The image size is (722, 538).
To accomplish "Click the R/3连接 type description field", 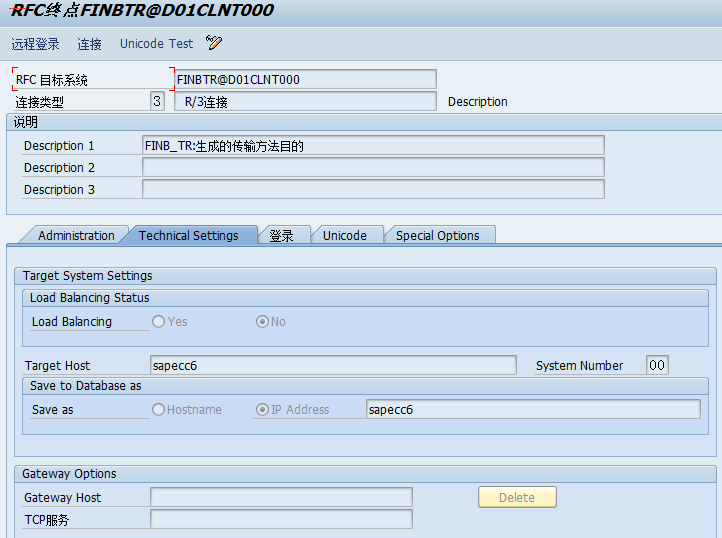I will point(305,101).
